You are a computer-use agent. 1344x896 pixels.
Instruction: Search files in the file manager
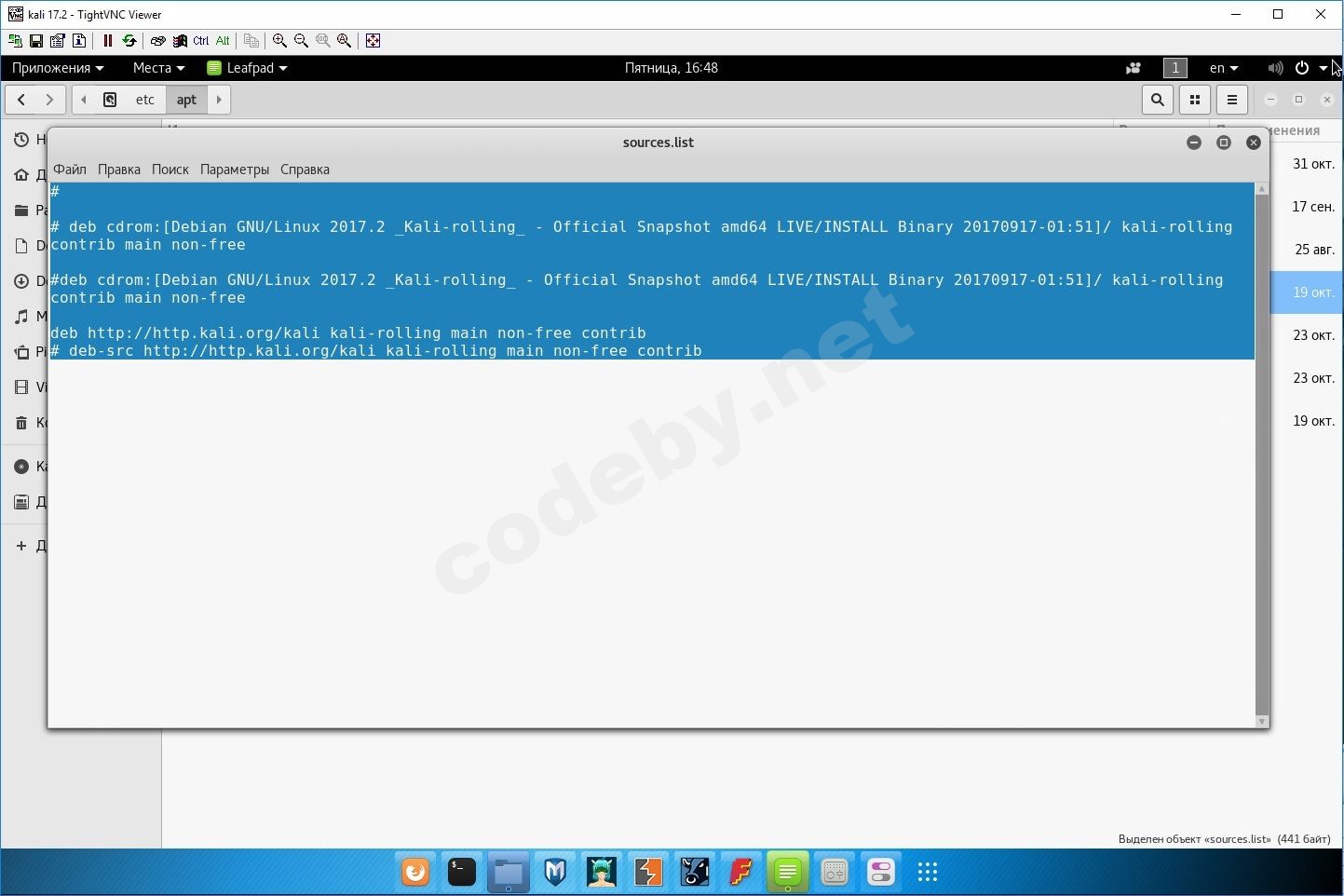coord(1158,100)
